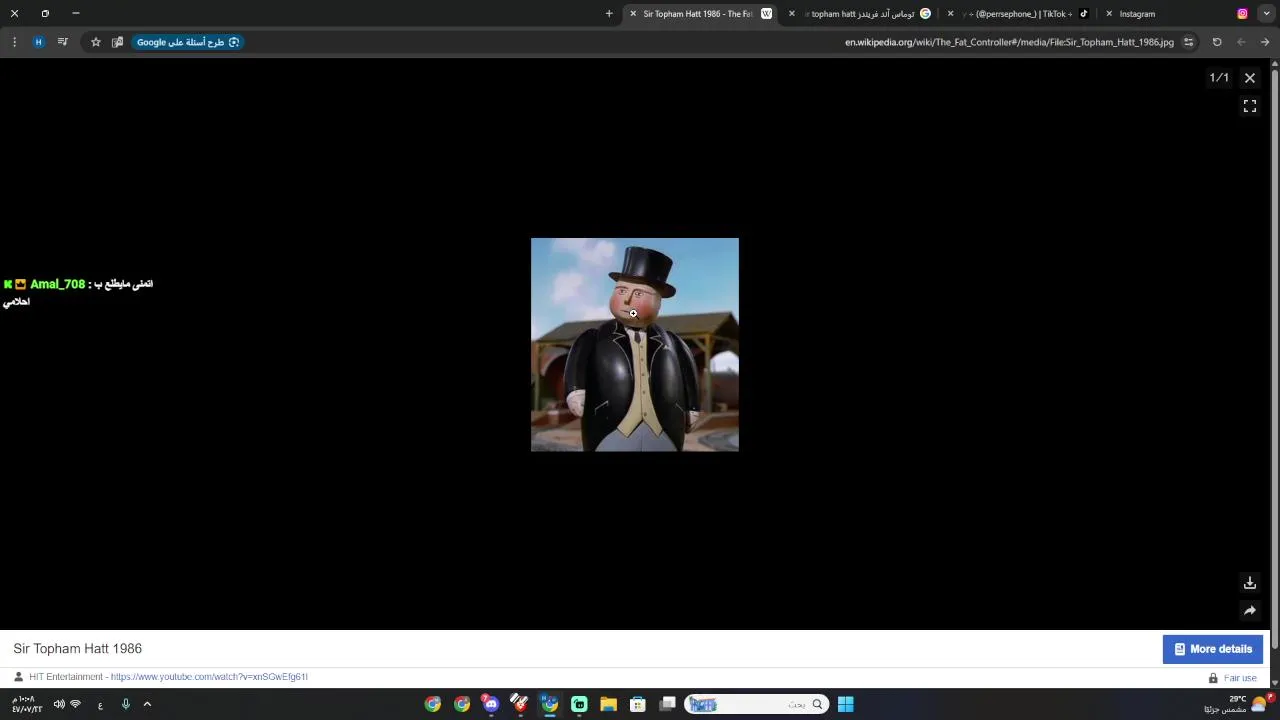Open Task View from the taskbar
This screenshot has height=720, width=1280.
(667, 704)
